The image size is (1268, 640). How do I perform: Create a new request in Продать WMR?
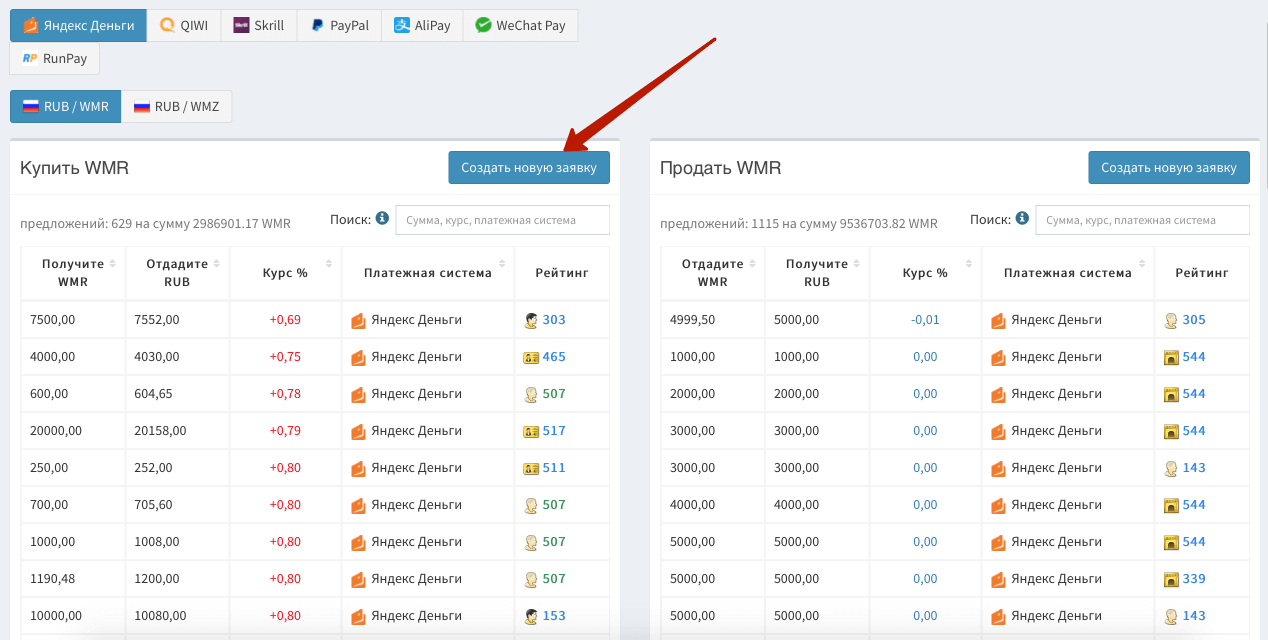(1169, 168)
